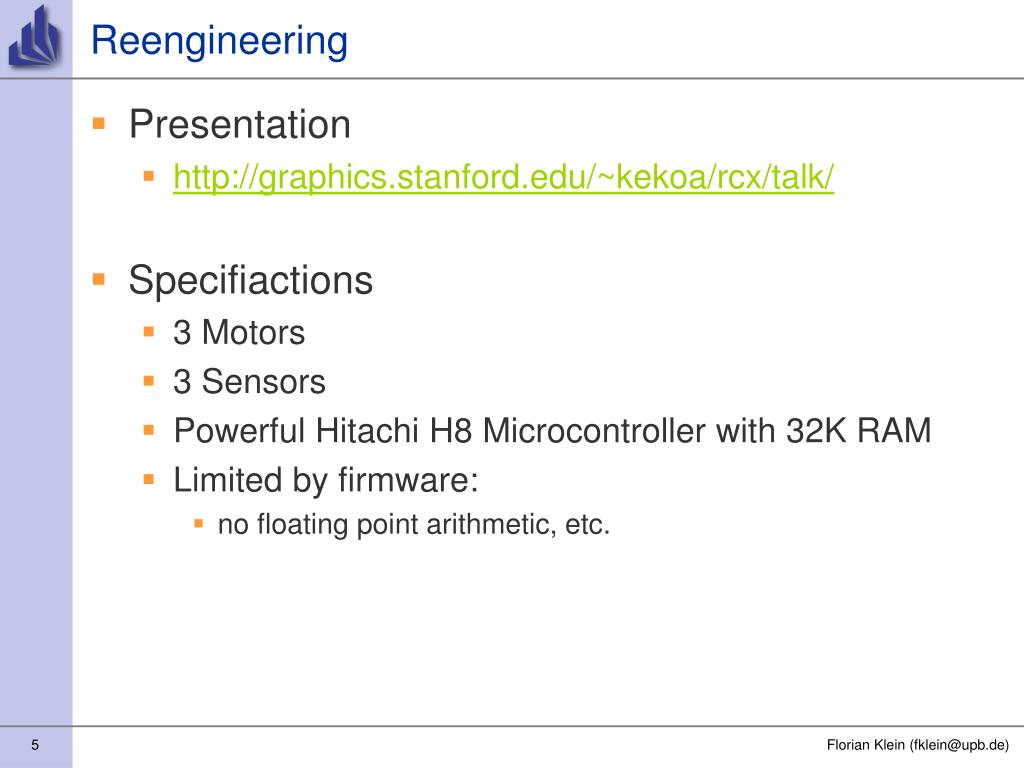Select the Specifiactions heading text
Image resolution: width=1024 pixels, height=768 pixels.
[251, 281]
